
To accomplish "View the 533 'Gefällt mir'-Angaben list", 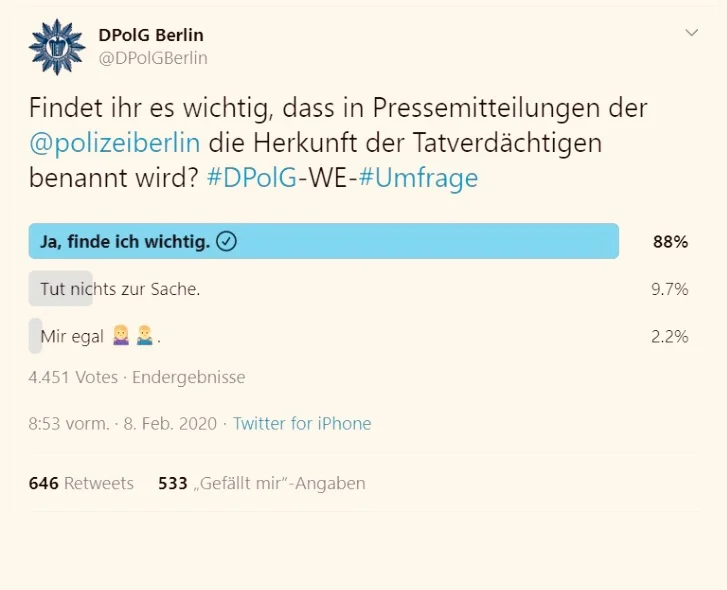I will coord(261,483).
